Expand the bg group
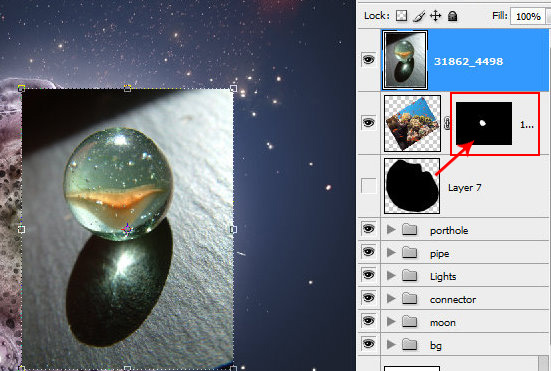 click(391, 344)
